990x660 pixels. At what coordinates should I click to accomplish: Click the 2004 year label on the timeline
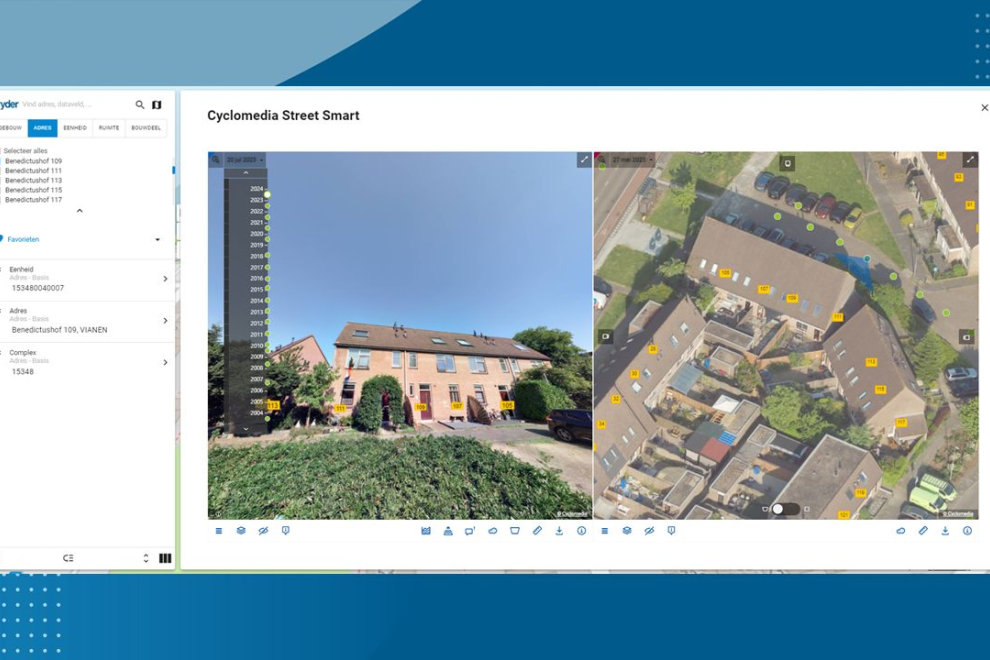[x=256, y=413]
